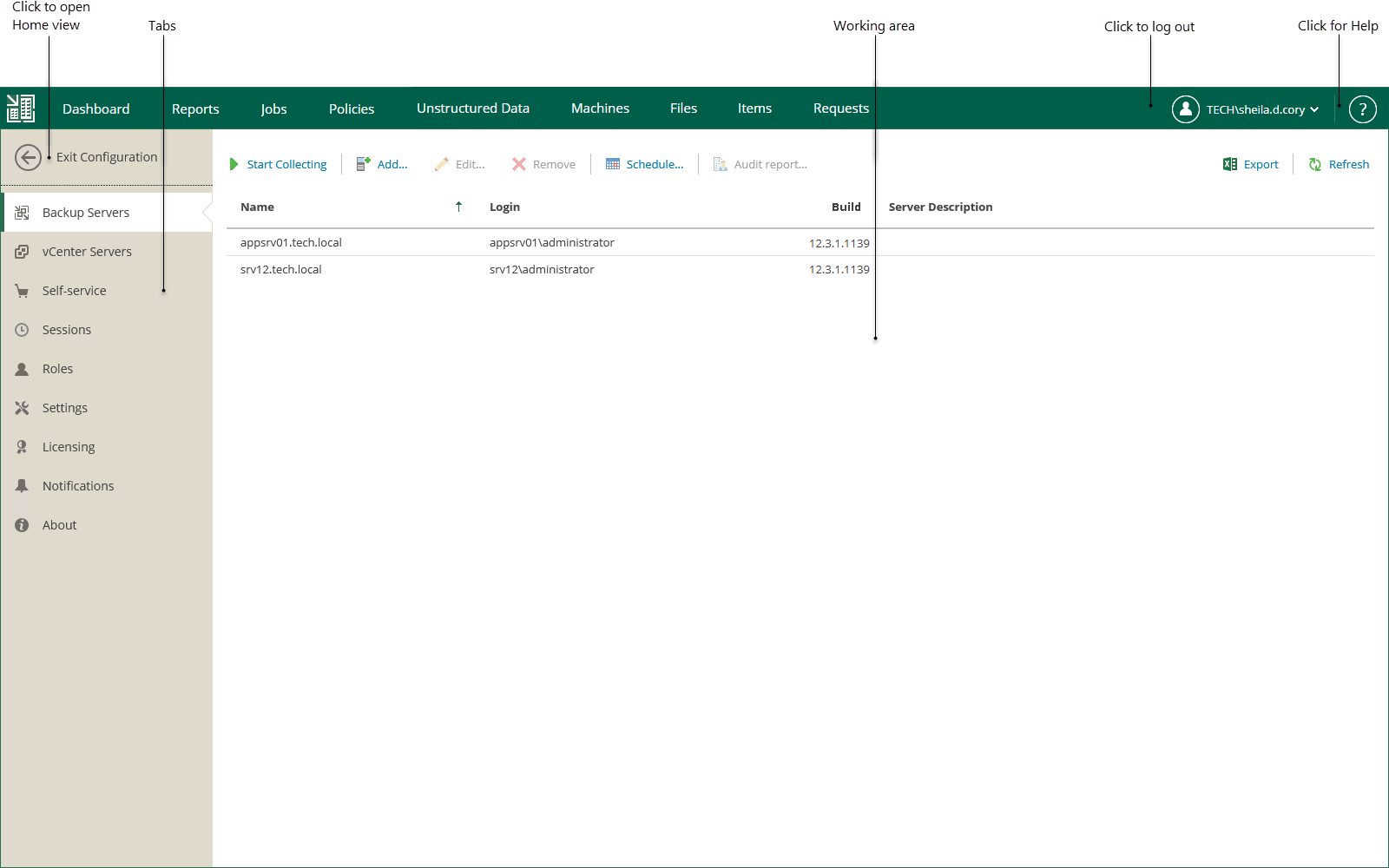This screenshot has height=868, width=1389.
Task: Select the Notifications sidebar label
Action: tap(78, 486)
